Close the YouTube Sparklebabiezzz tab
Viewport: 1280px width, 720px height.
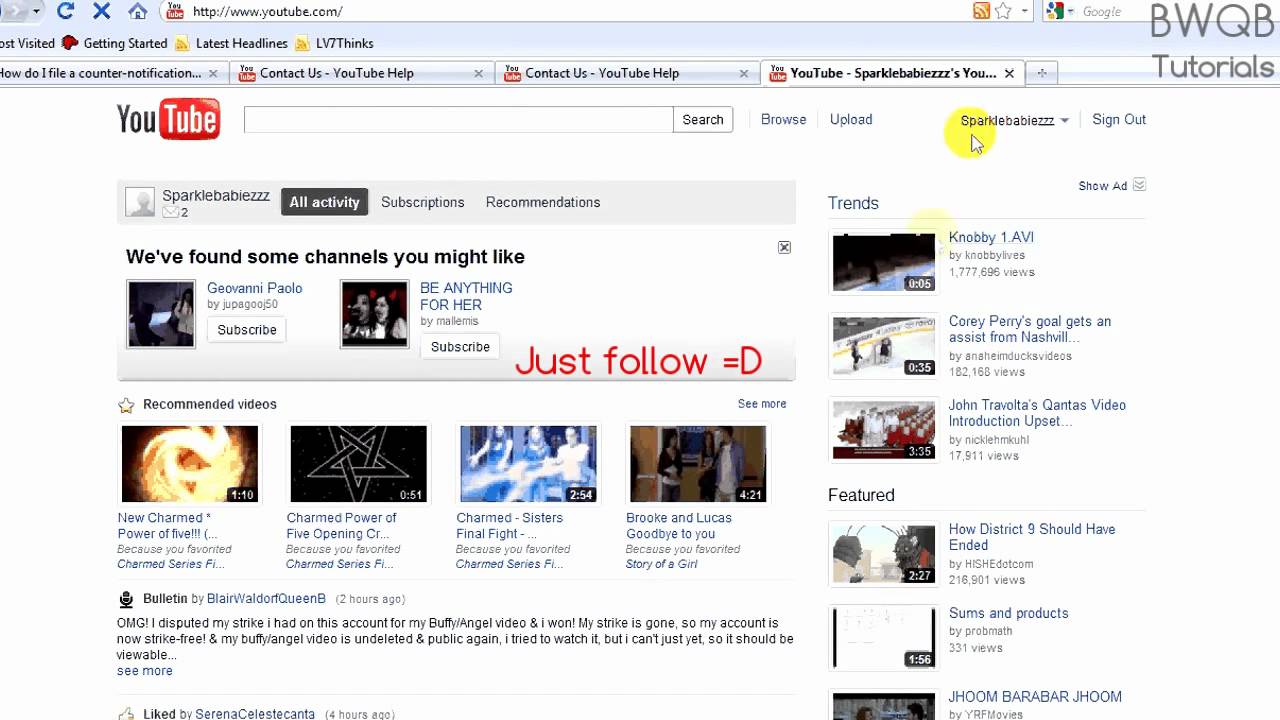point(1009,73)
